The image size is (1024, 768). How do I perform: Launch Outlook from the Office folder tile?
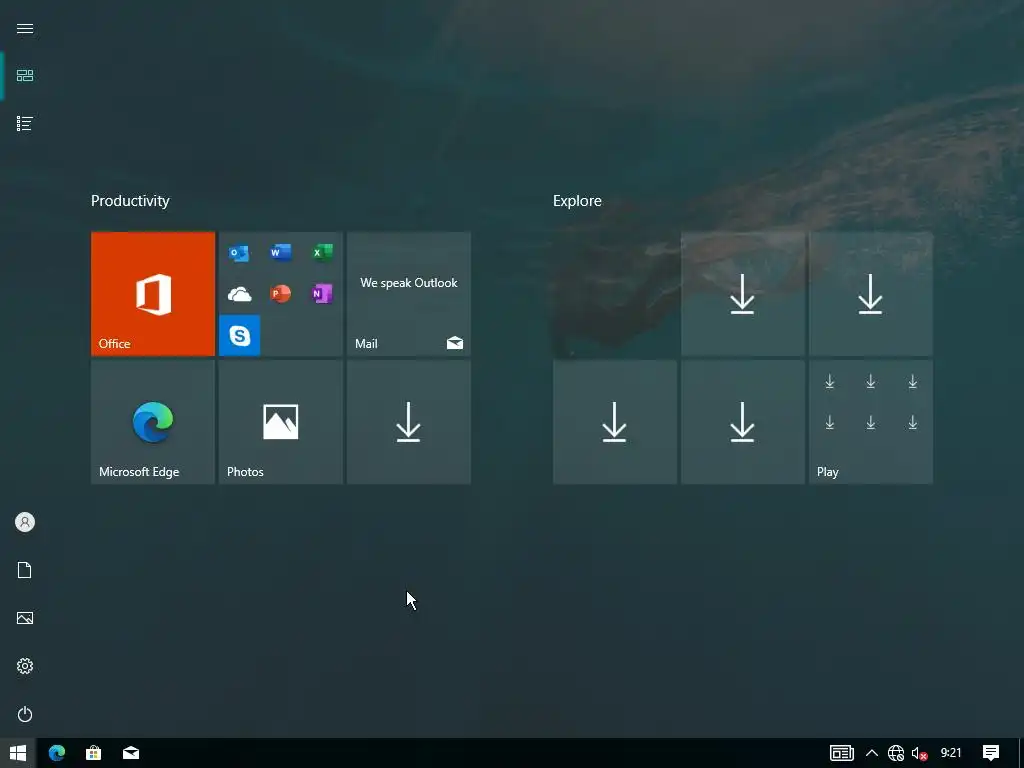pyautogui.click(x=239, y=252)
